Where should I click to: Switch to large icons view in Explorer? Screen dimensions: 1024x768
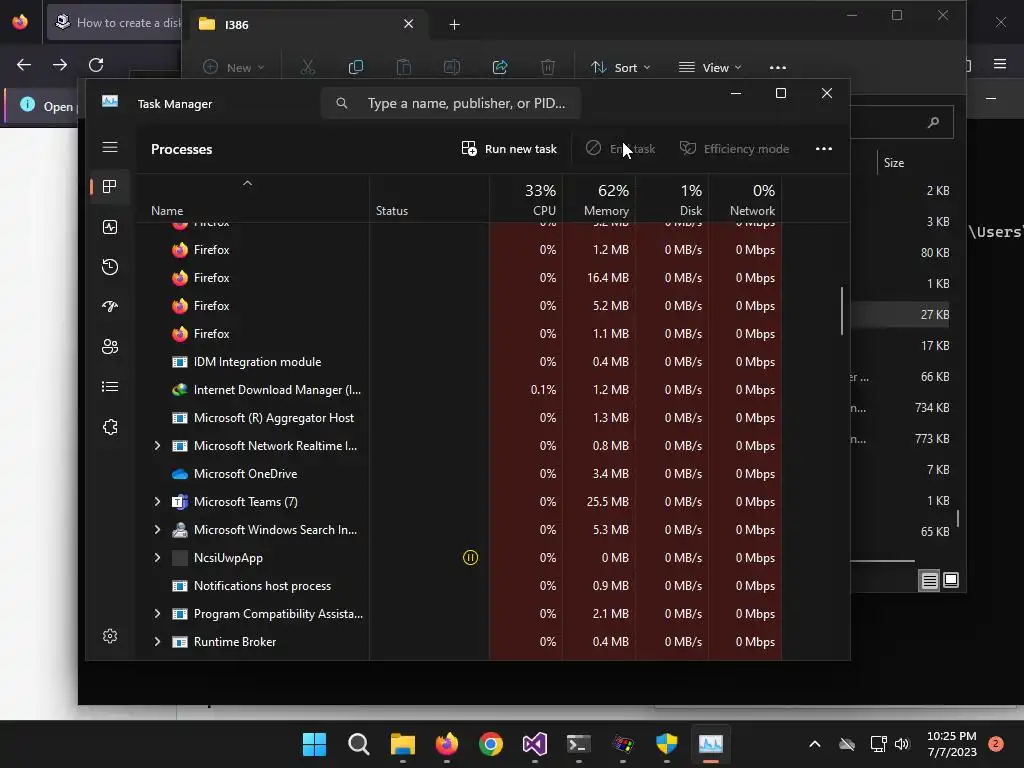point(951,580)
